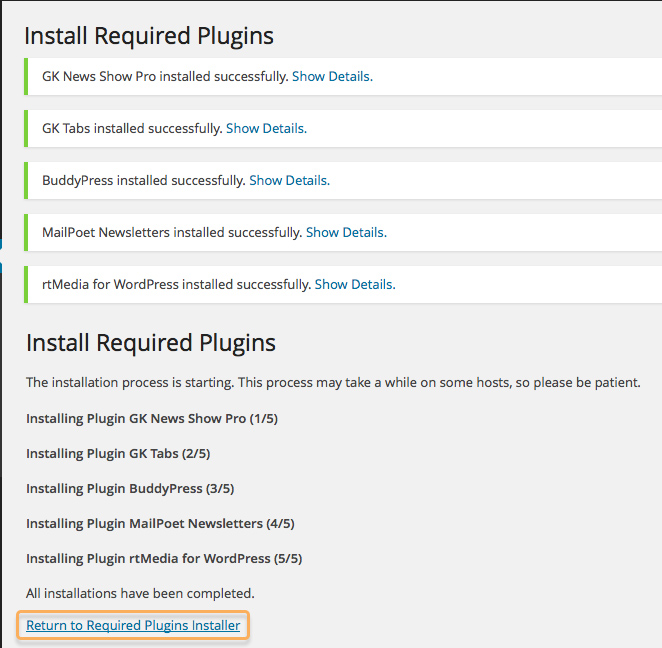Image resolution: width=662 pixels, height=648 pixels.
Task: Open Show Details for GK News Show Pro
Action: click(x=332, y=76)
